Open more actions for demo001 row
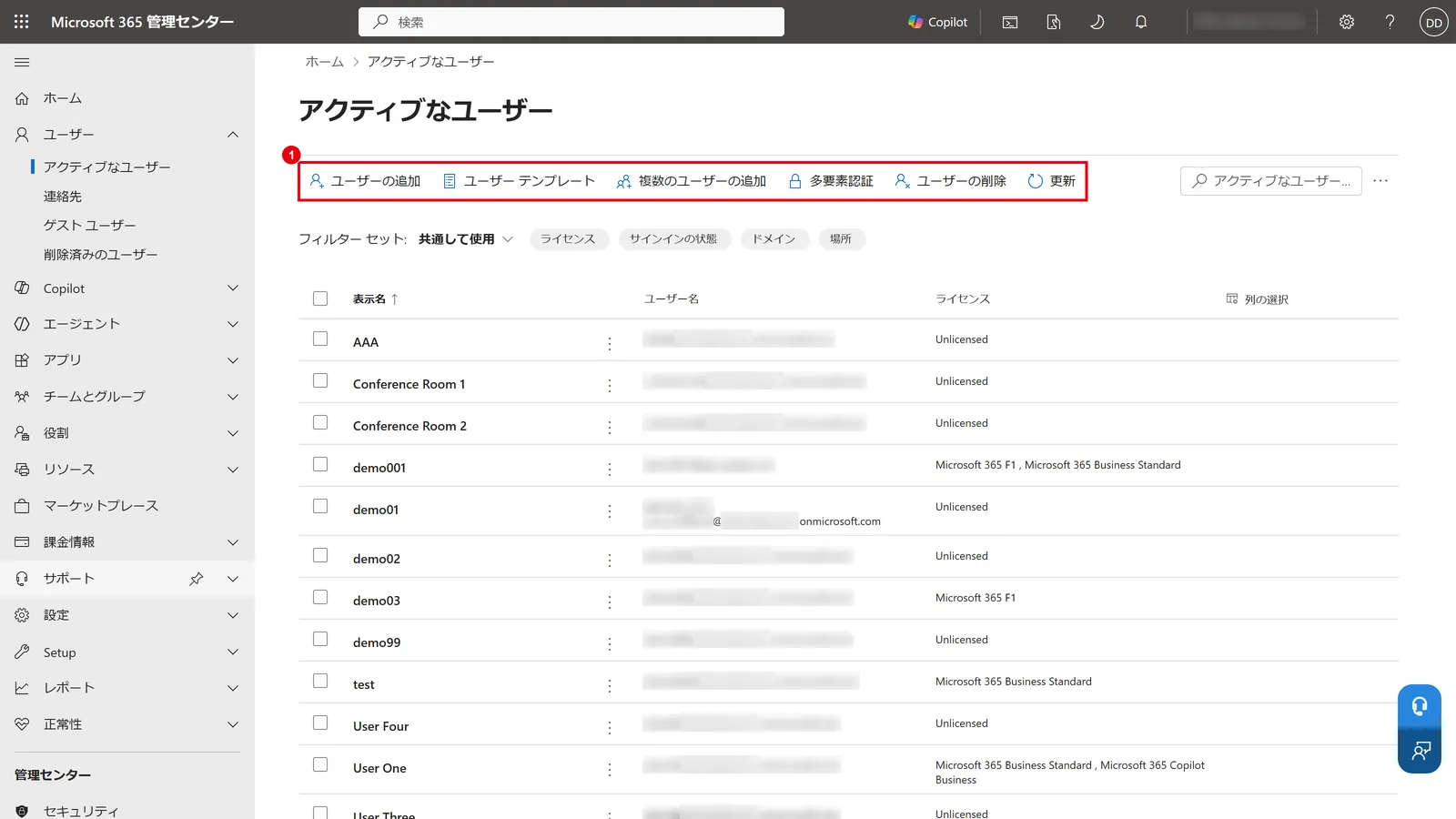Image resolution: width=1456 pixels, height=819 pixels. tap(610, 469)
